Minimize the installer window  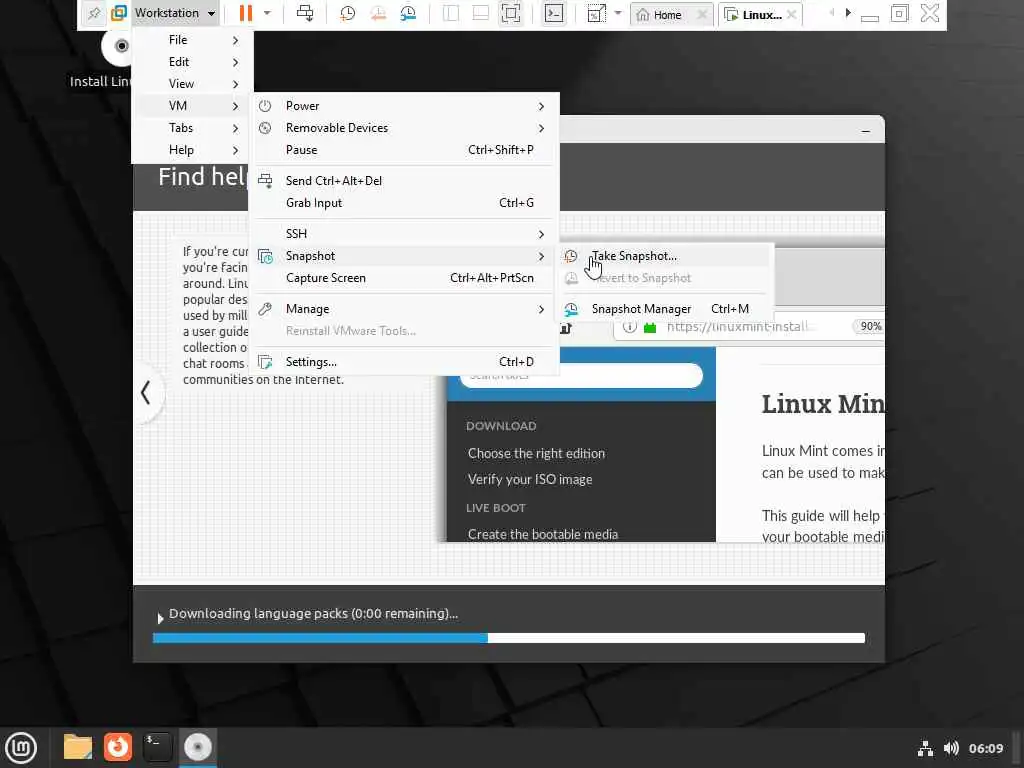[865, 131]
